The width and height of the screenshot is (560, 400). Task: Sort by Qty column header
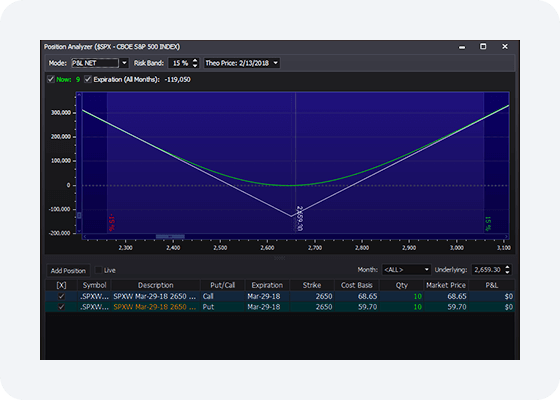pyautogui.click(x=401, y=285)
